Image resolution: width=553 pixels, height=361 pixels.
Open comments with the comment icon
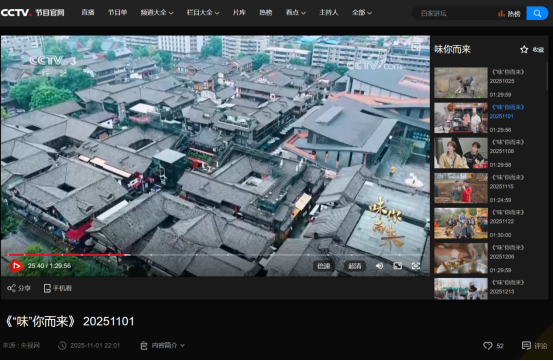[x=526, y=345]
